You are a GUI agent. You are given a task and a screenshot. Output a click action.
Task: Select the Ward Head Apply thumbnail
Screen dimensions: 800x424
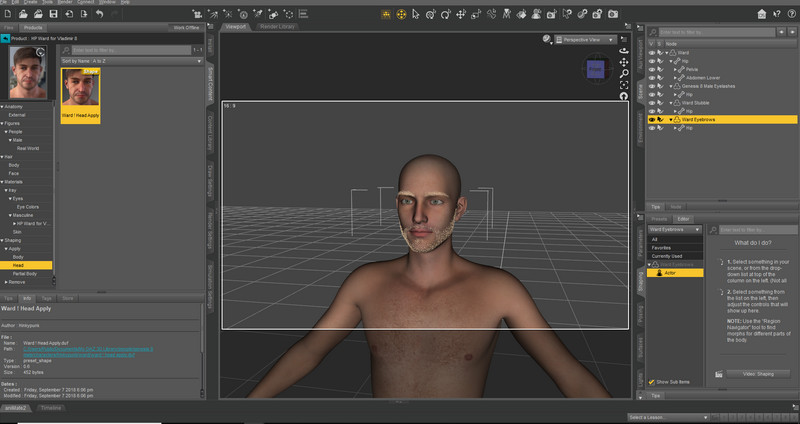click(x=81, y=95)
